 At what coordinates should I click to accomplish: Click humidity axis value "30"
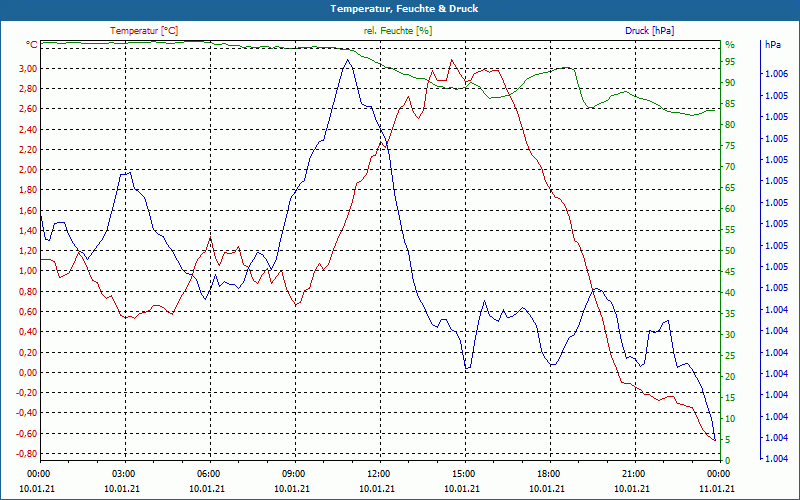pyautogui.click(x=730, y=335)
